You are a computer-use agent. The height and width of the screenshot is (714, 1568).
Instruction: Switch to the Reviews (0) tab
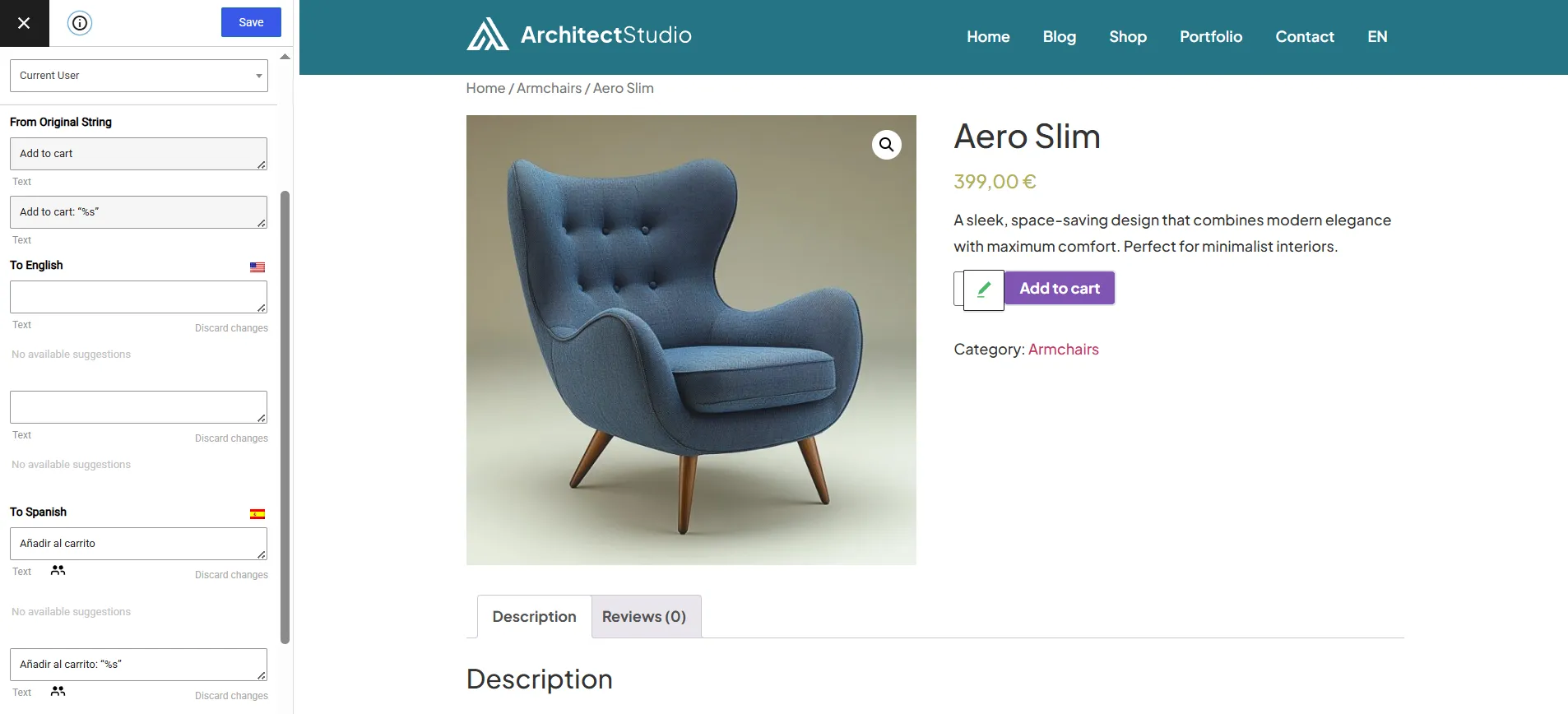[644, 617]
